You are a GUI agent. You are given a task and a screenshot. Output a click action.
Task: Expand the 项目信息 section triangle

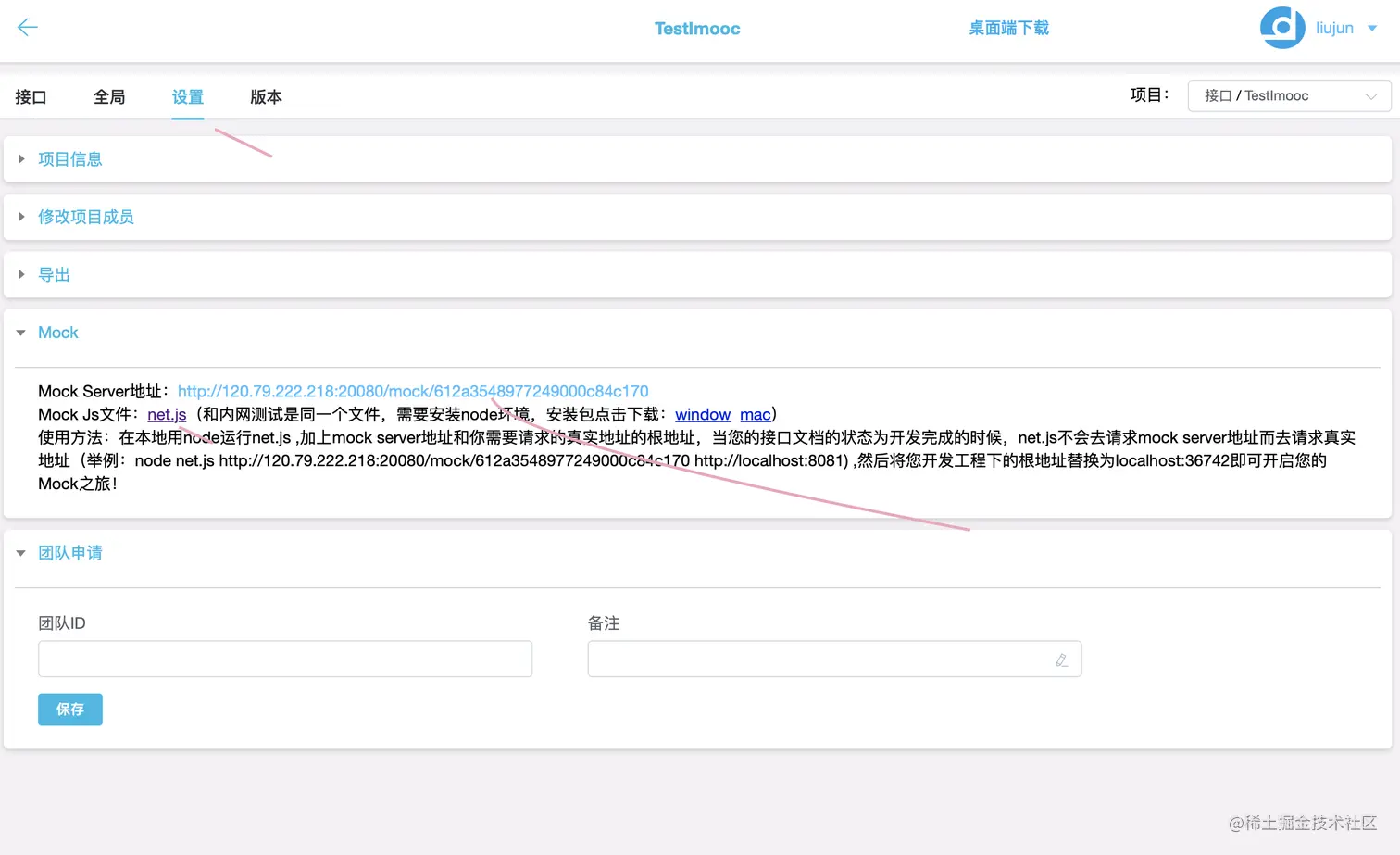(x=21, y=159)
